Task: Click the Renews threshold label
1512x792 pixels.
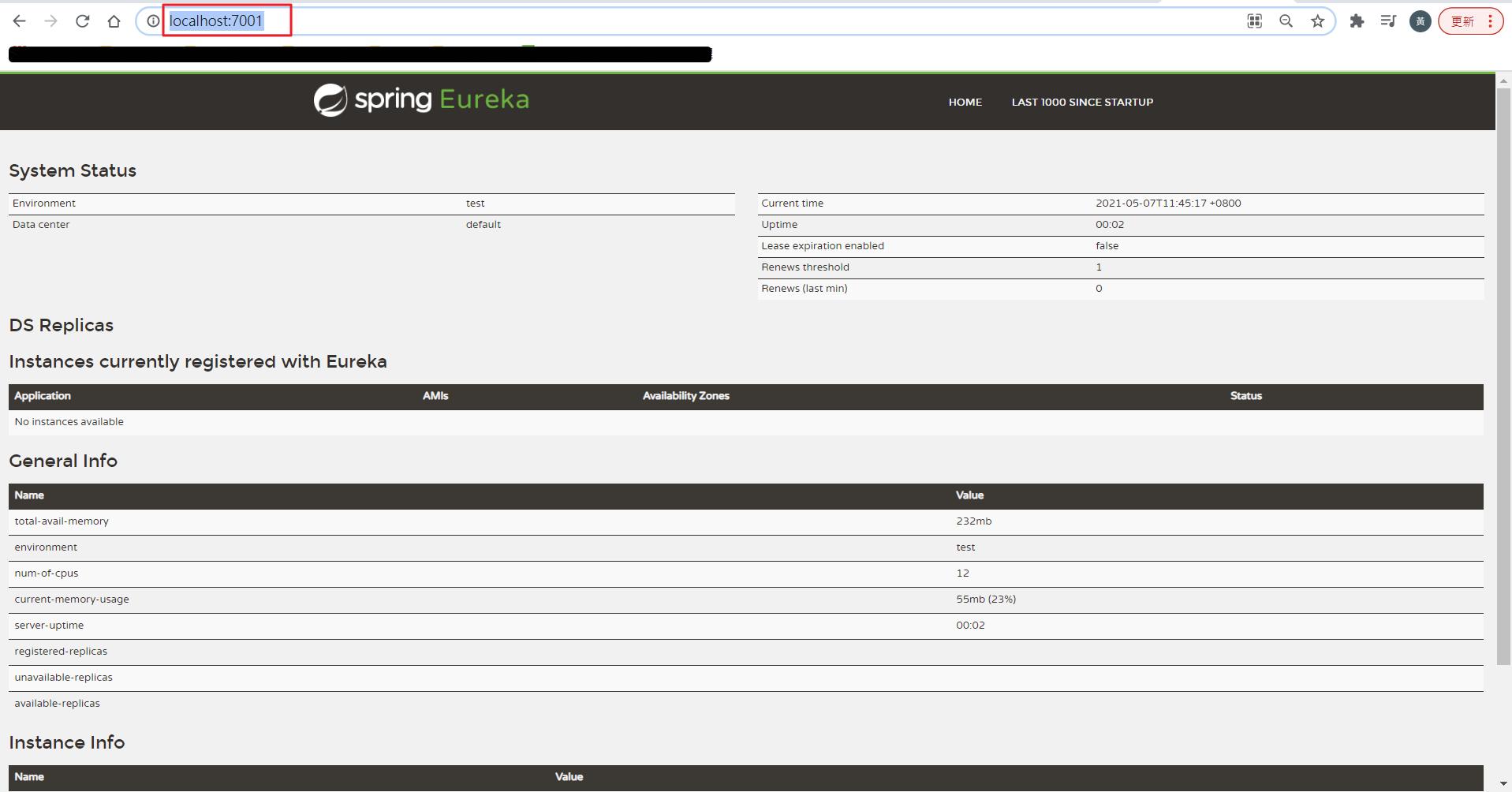Action: 805,267
